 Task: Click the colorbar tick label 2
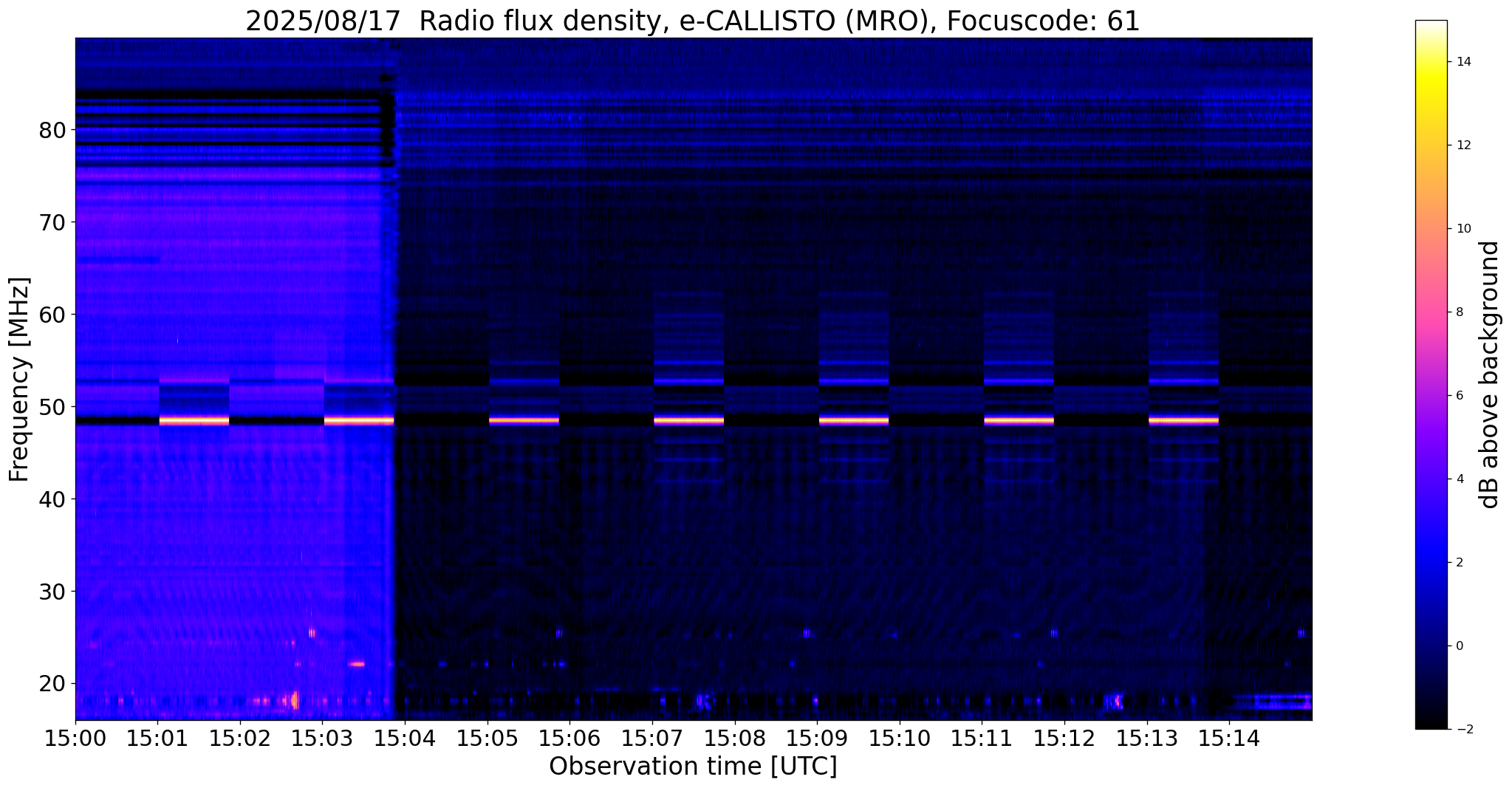tap(1459, 563)
